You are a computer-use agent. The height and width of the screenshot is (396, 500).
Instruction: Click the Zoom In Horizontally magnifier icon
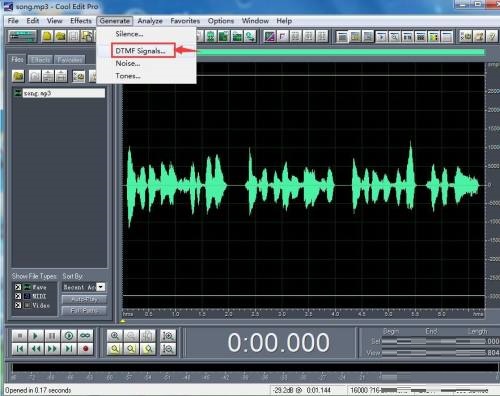pos(115,336)
